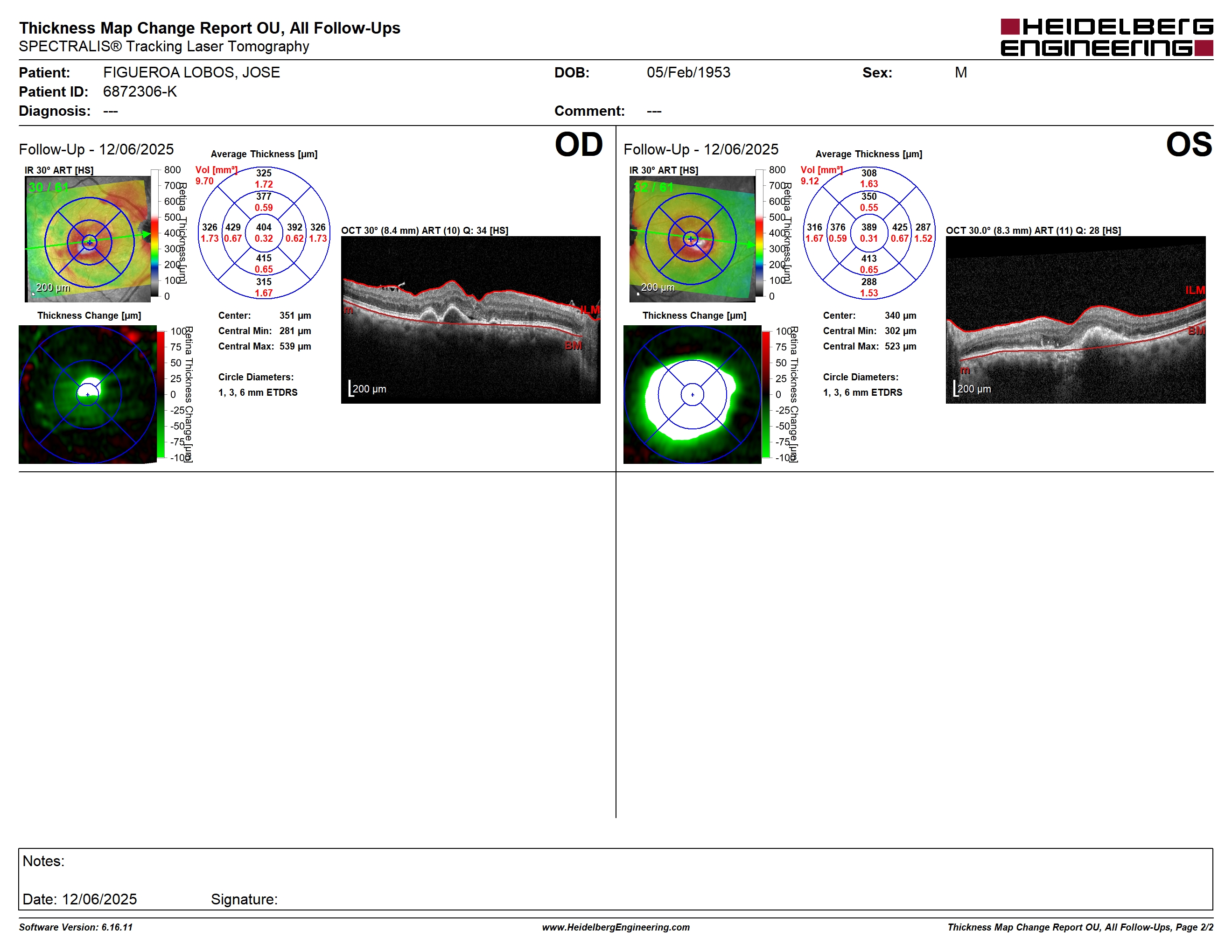This screenshot has width=1232, height=952.
Task: Select OS outer left sector value 316
Action: click(x=814, y=227)
